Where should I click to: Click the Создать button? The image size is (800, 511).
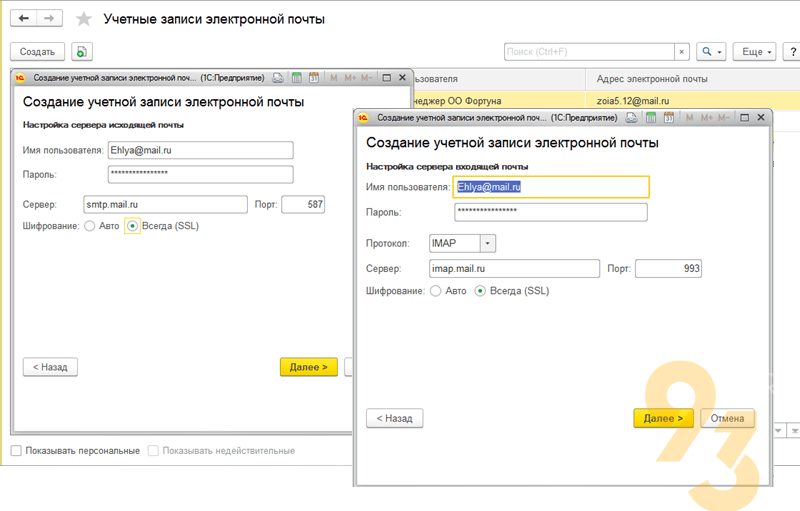point(37,52)
